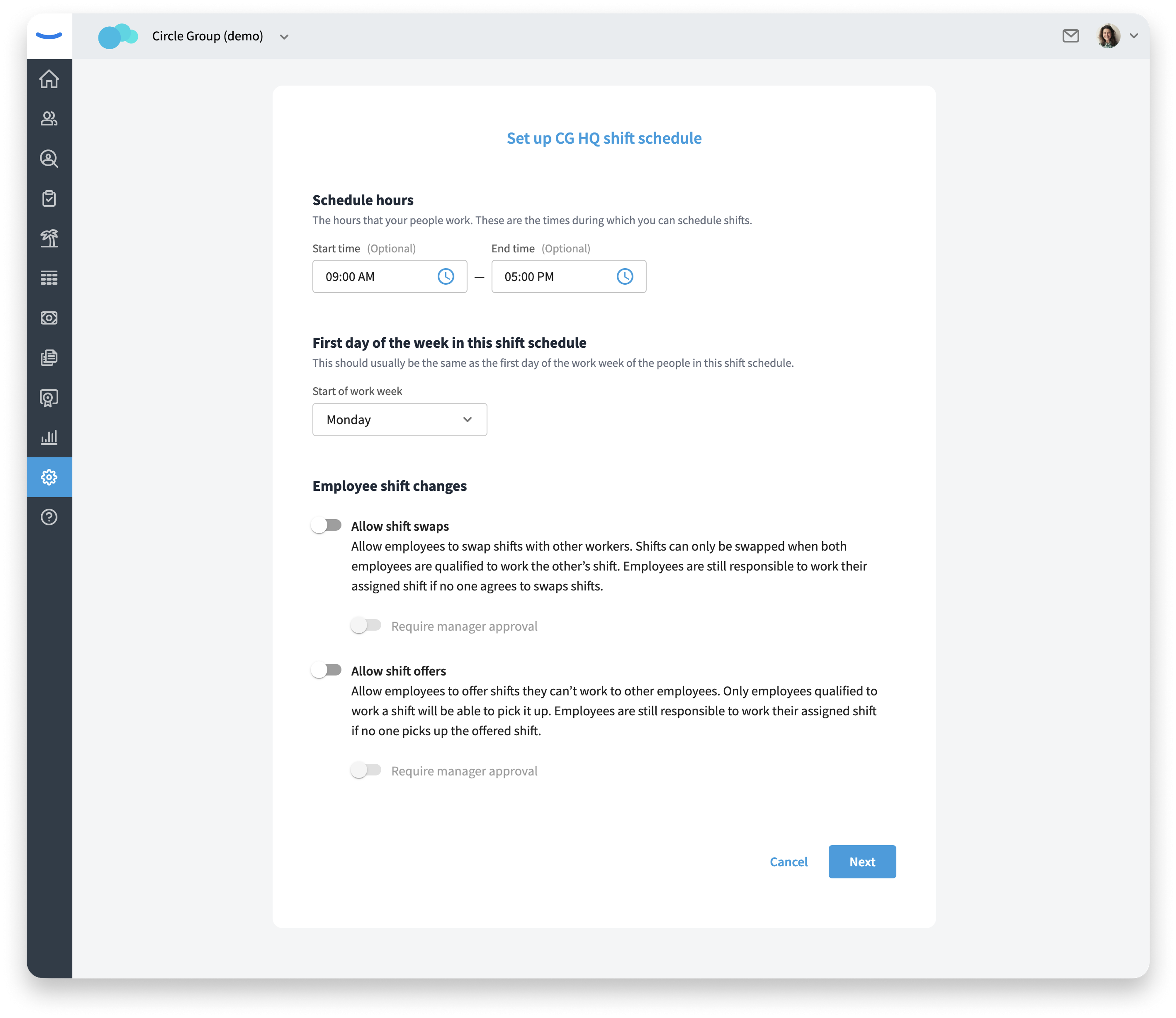Viewport: 1176px width, 1018px height.
Task: Toggle Require manager approval under shift swaps
Action: [366, 626]
